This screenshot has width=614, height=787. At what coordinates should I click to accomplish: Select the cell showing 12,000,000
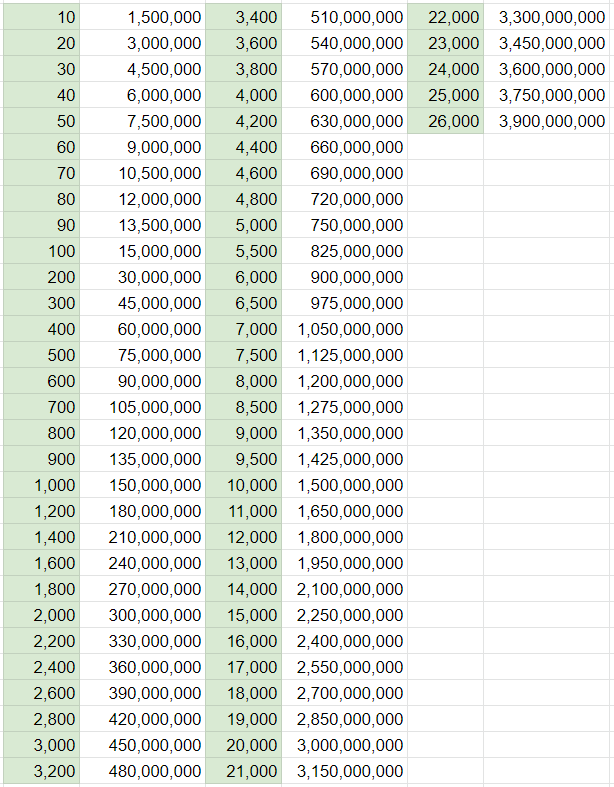143,199
